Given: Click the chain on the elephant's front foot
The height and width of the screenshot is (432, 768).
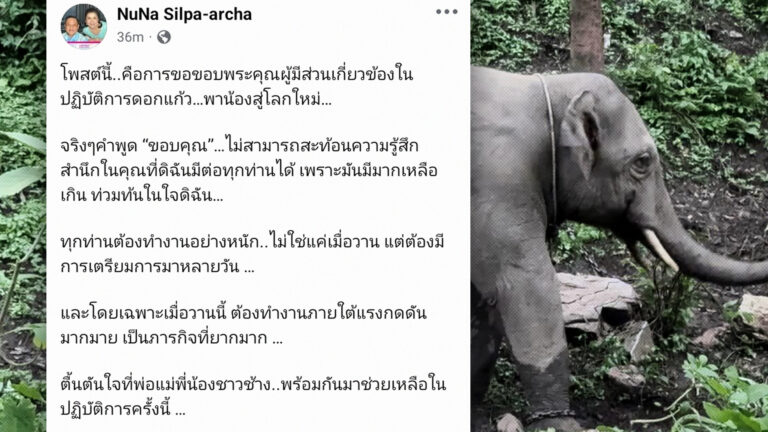Looking at the screenshot, I should pos(548,415).
